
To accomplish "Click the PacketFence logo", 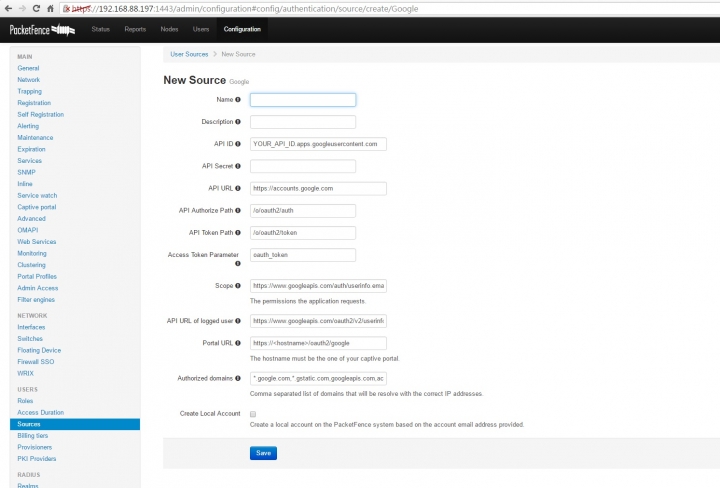I will point(42,30).
